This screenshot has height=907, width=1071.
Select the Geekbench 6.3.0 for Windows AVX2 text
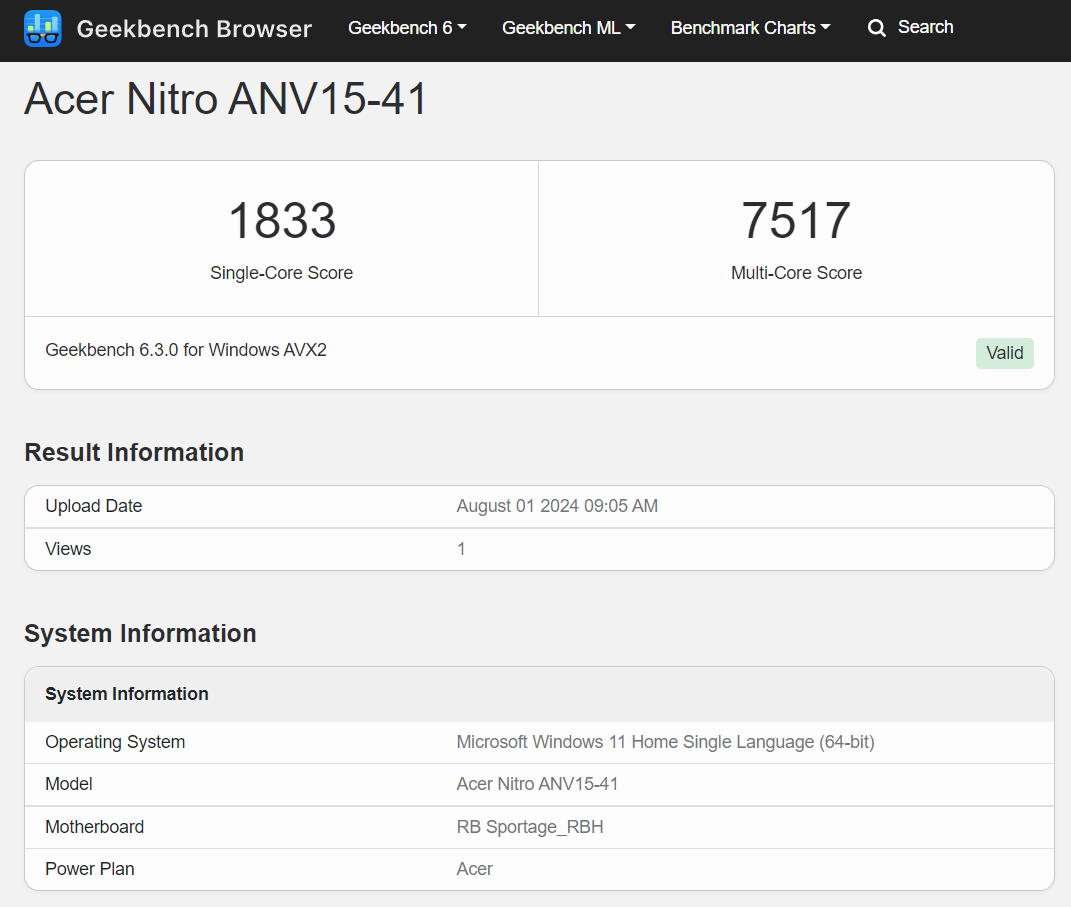click(x=186, y=350)
